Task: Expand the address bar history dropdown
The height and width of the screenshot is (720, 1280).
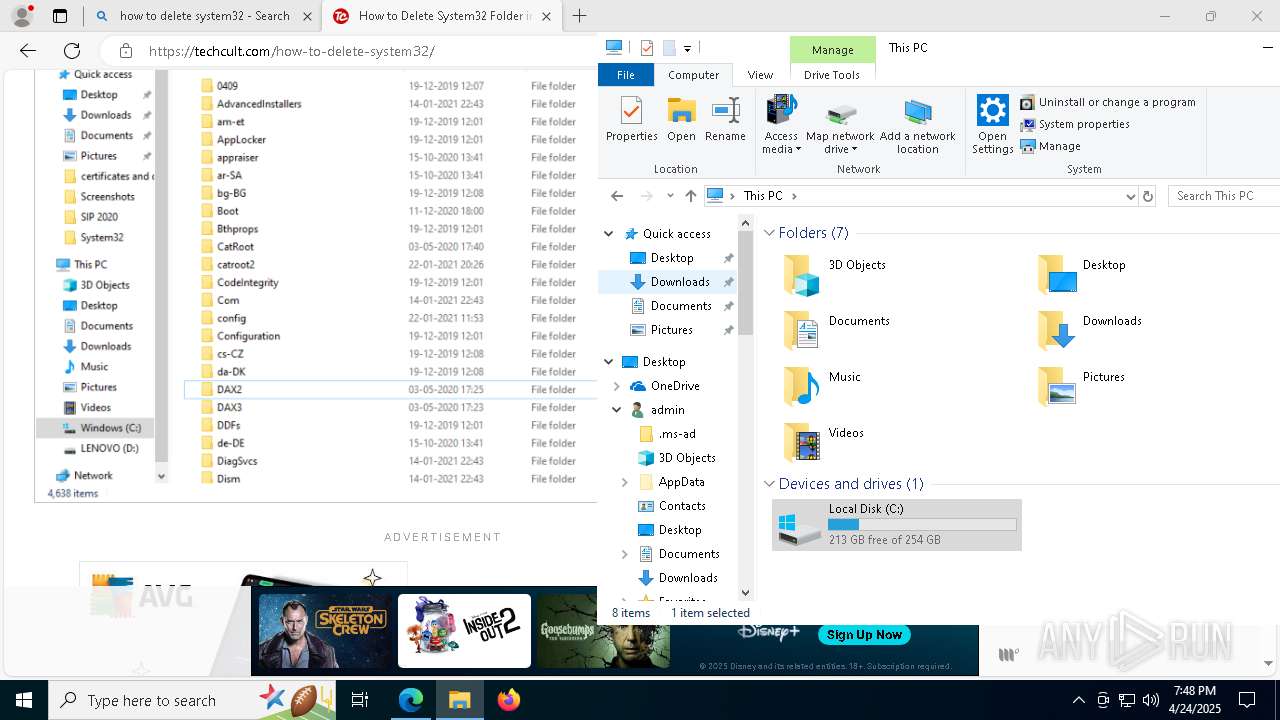Action: [1130, 196]
